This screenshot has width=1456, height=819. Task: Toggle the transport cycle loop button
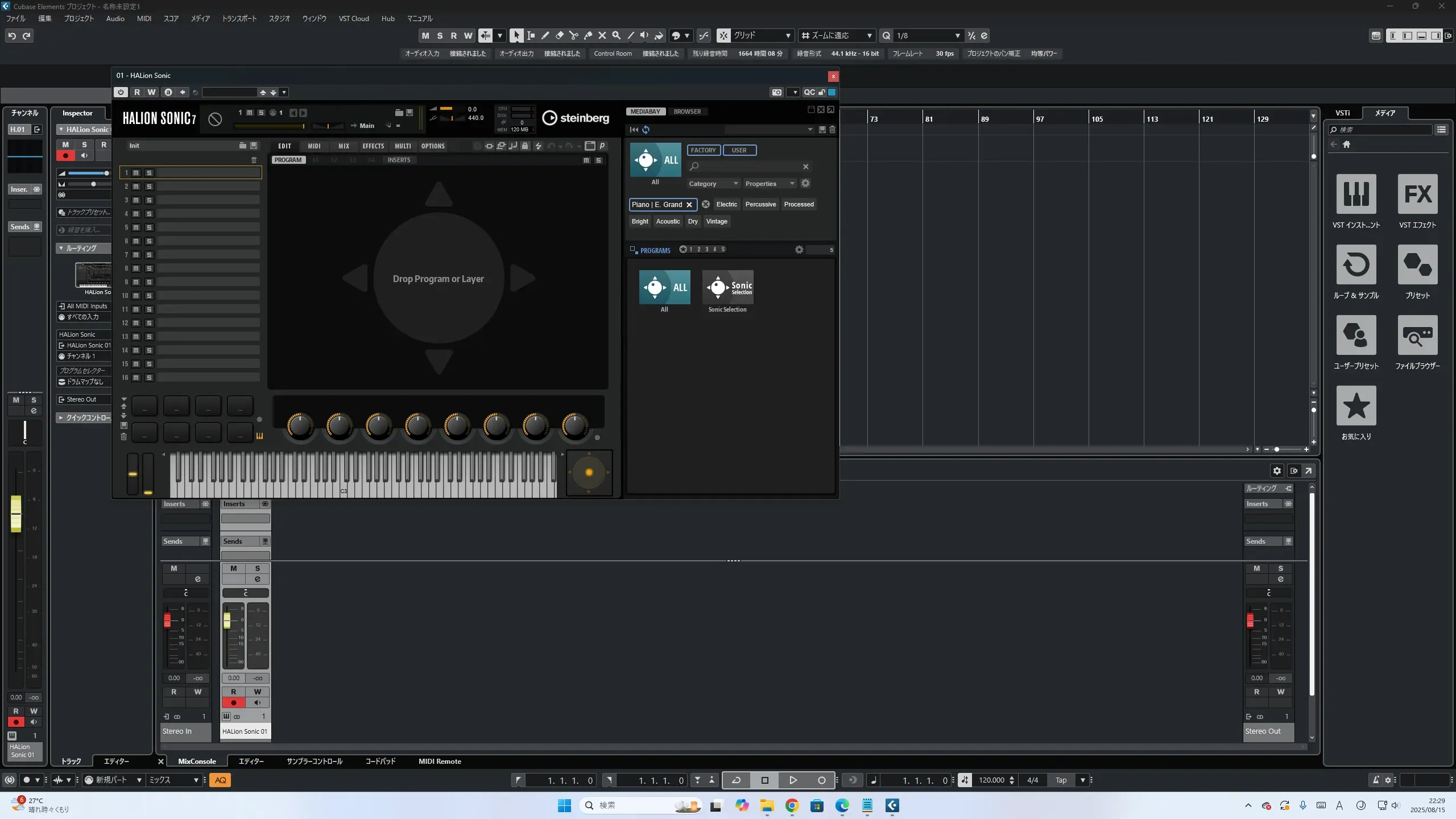coord(736,780)
